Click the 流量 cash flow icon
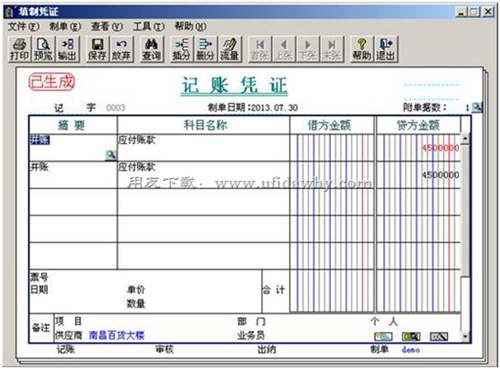The image size is (500, 369). coord(230,49)
